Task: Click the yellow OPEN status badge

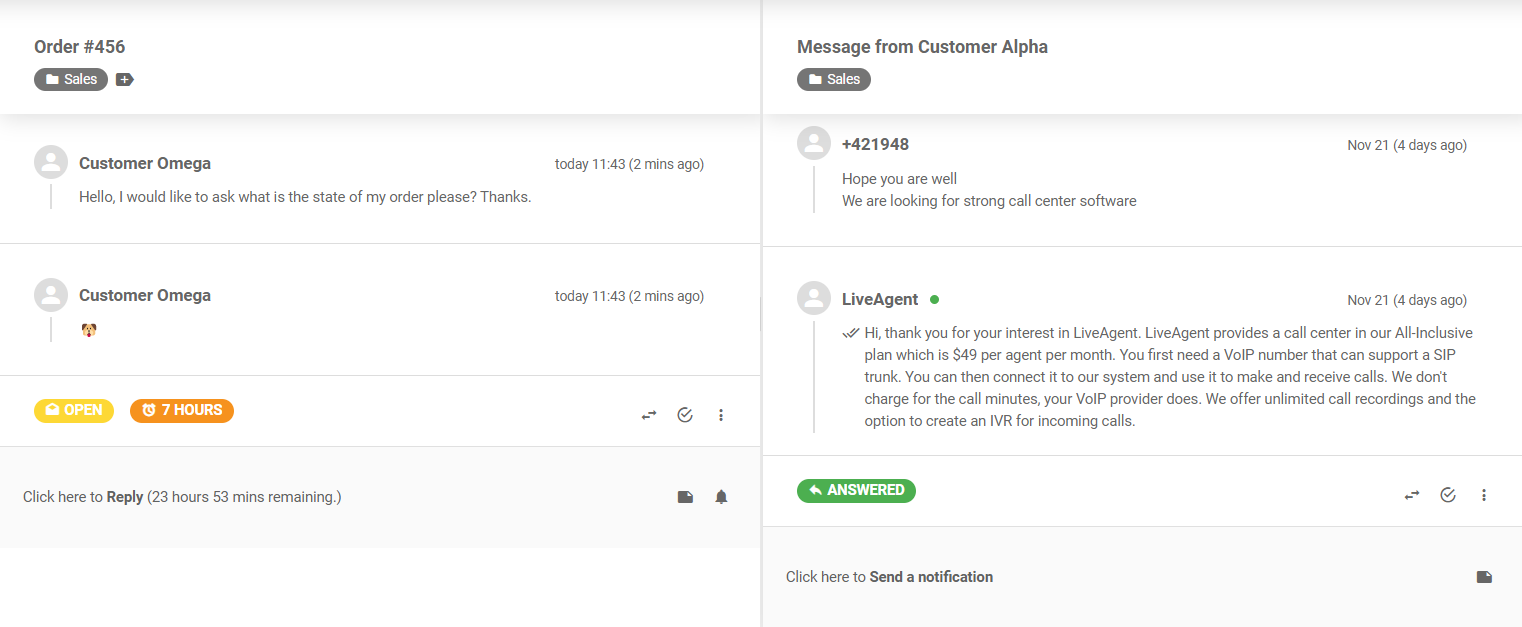Action: [x=74, y=410]
